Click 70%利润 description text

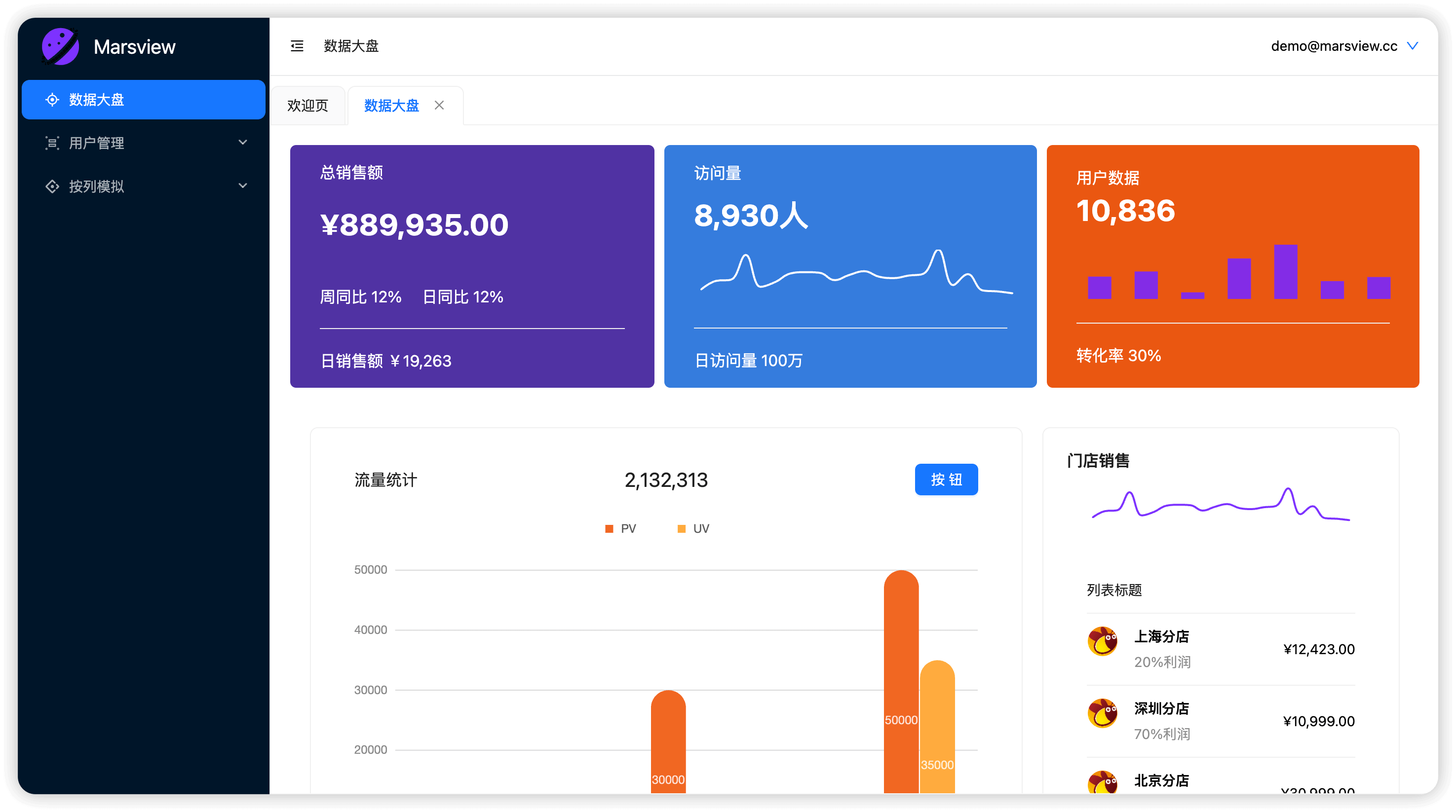click(1162, 734)
